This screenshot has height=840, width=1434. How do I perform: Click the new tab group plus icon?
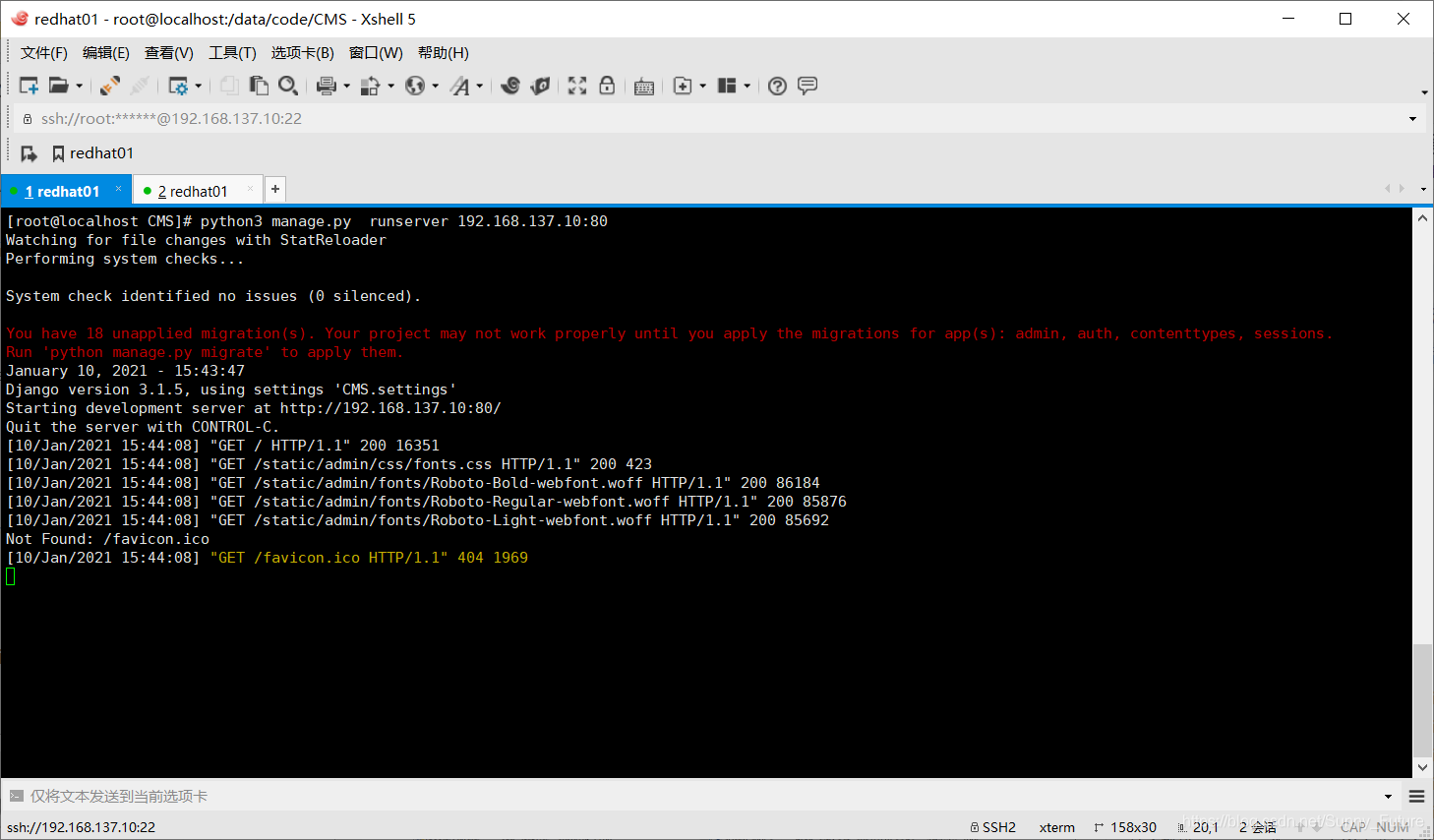[683, 86]
